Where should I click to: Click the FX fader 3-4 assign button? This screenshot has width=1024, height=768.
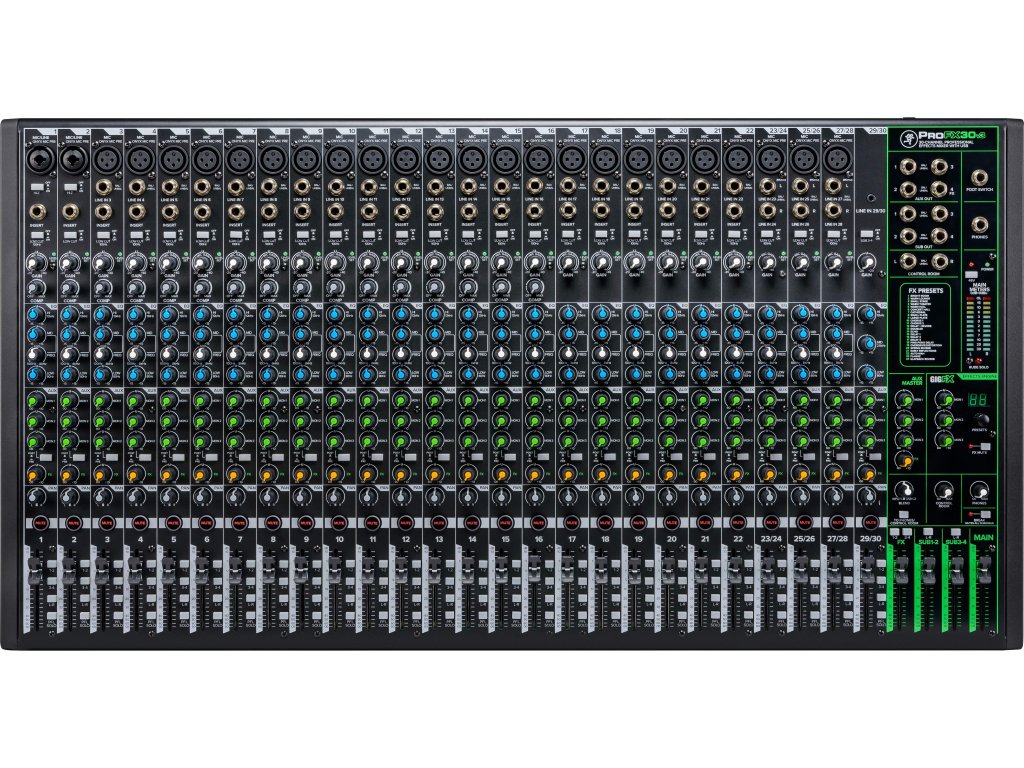tap(908, 534)
